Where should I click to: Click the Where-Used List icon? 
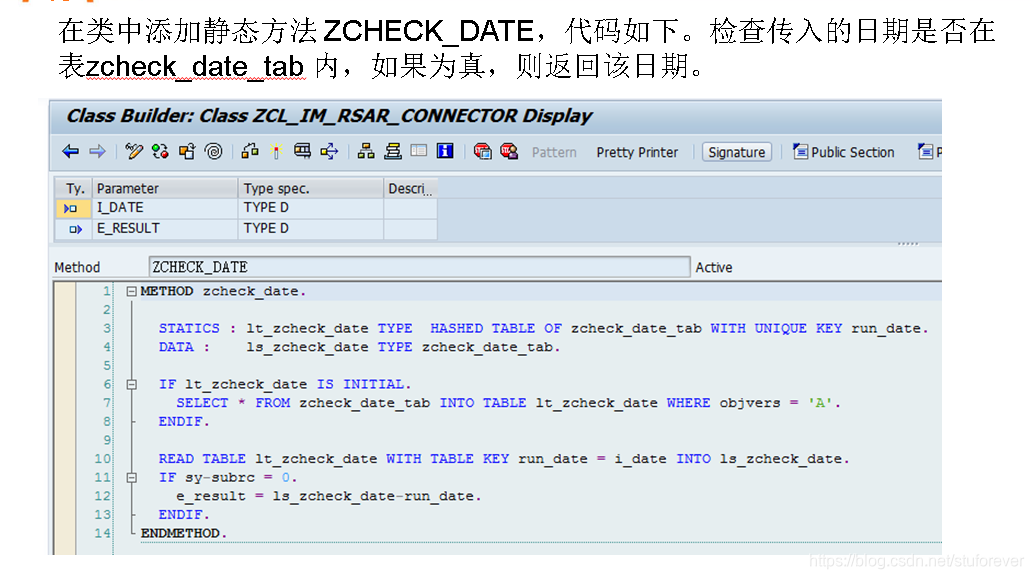pyautogui.click(x=250, y=152)
